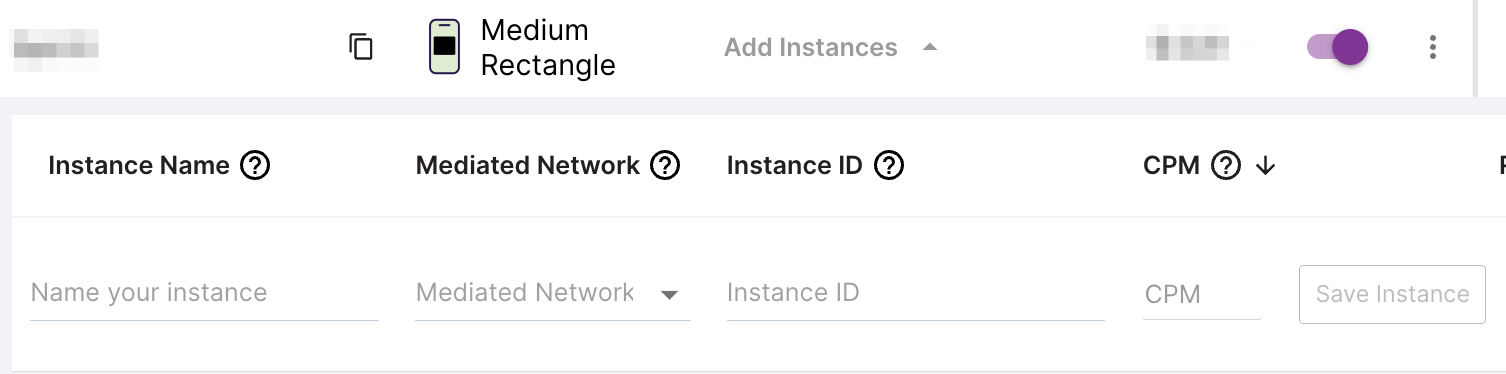Image resolution: width=1506 pixels, height=374 pixels.
Task: Show help for CPM column
Action: (1226, 165)
